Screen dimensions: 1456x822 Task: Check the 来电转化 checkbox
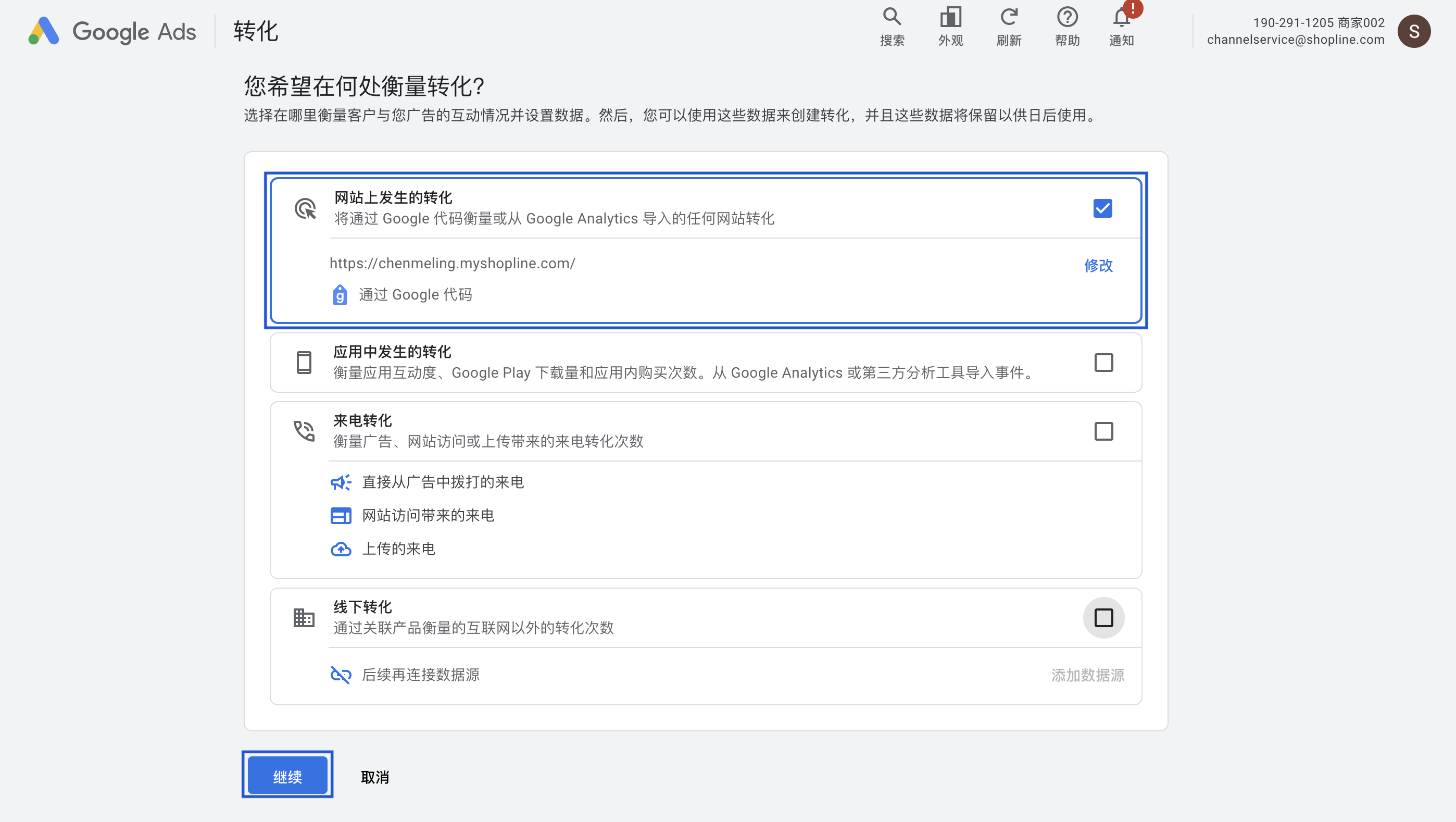click(1103, 431)
